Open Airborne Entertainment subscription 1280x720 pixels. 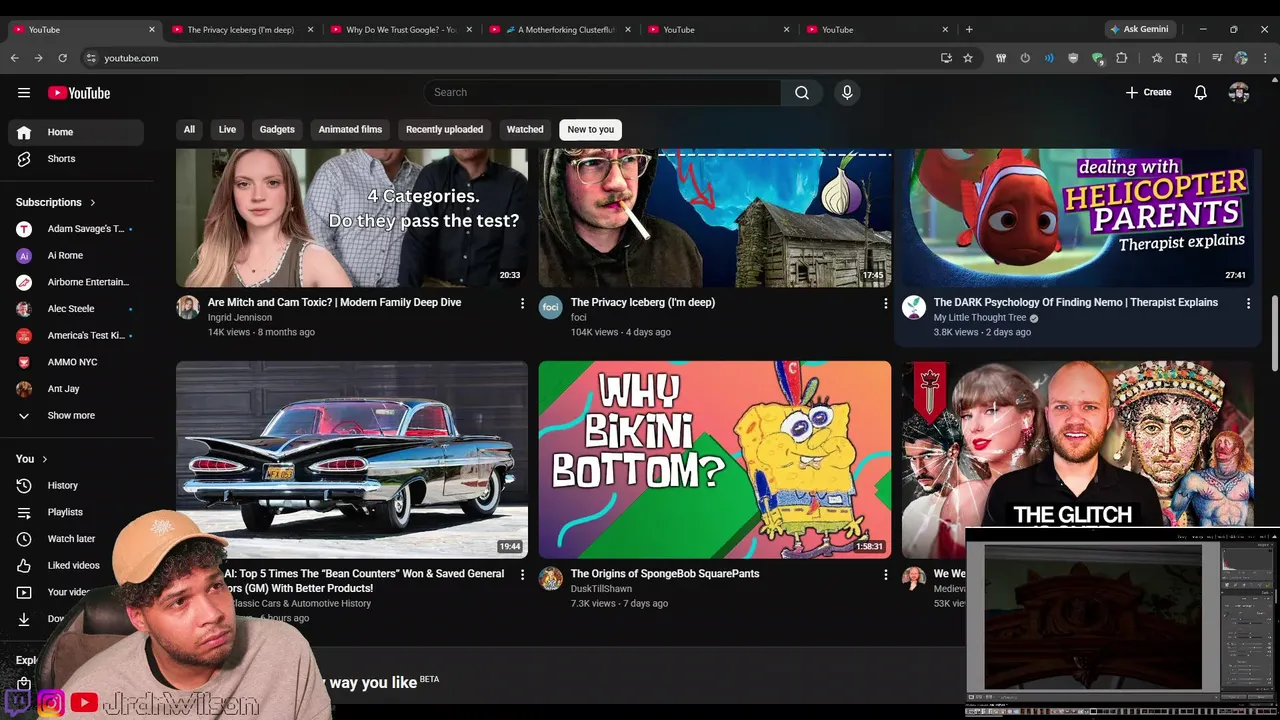coord(76,282)
